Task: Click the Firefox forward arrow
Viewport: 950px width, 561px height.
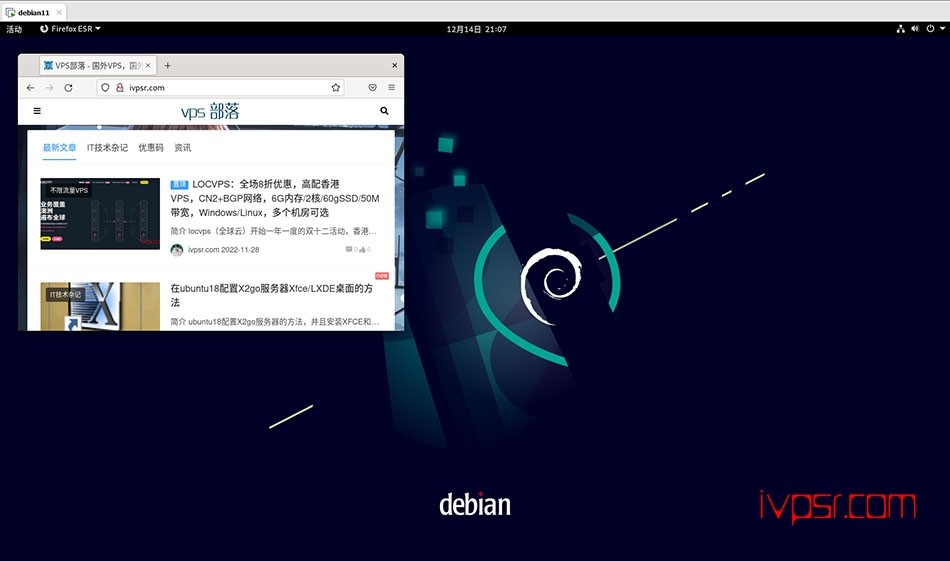Action: [49, 88]
